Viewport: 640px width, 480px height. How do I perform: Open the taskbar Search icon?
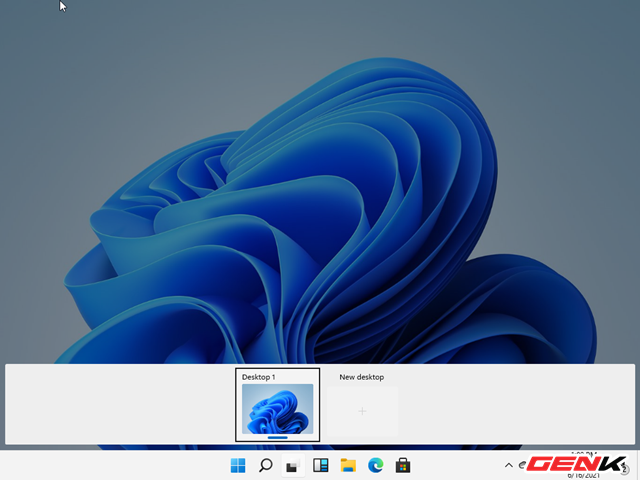click(x=266, y=465)
